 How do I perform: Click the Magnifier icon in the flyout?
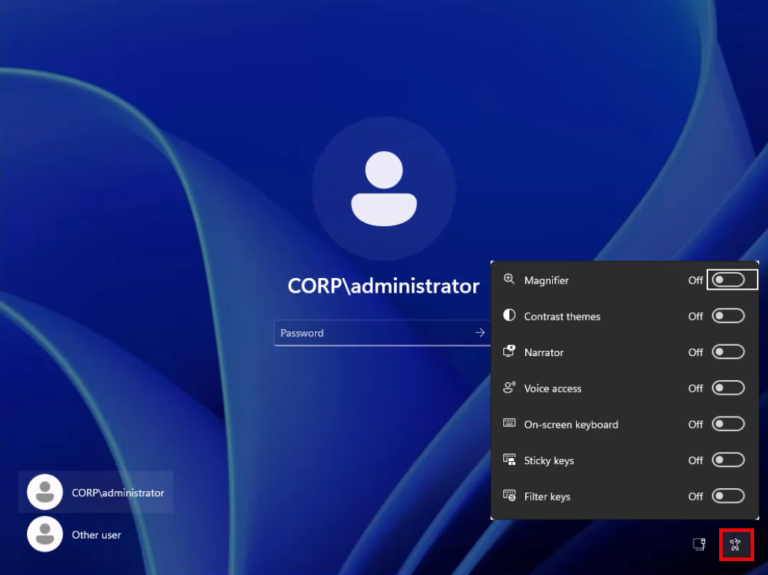(509, 279)
